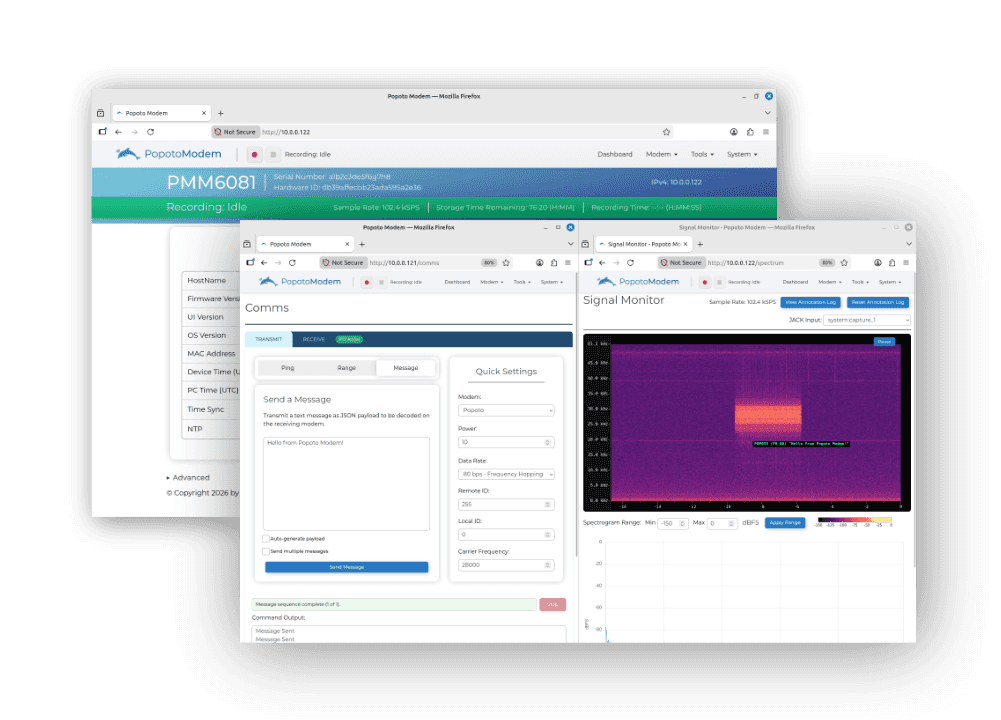Viewport: 1001px width, 720px height.
Task: Reload the Comms page
Action: pyautogui.click(x=292, y=263)
